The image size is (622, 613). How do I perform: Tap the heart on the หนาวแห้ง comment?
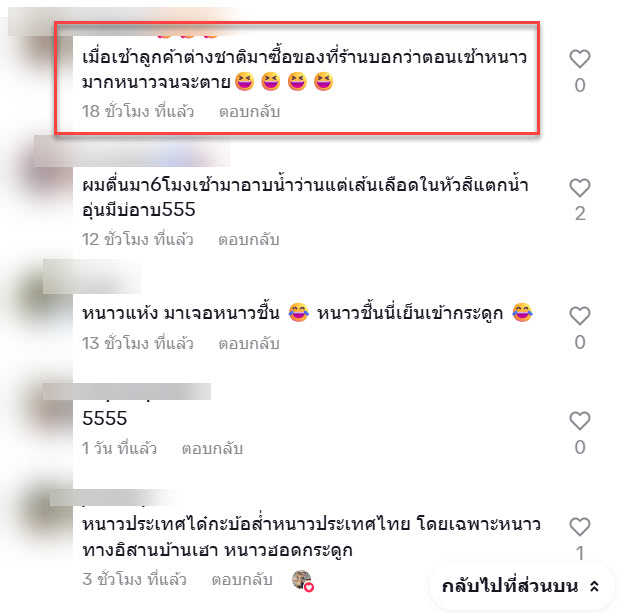[x=580, y=316]
